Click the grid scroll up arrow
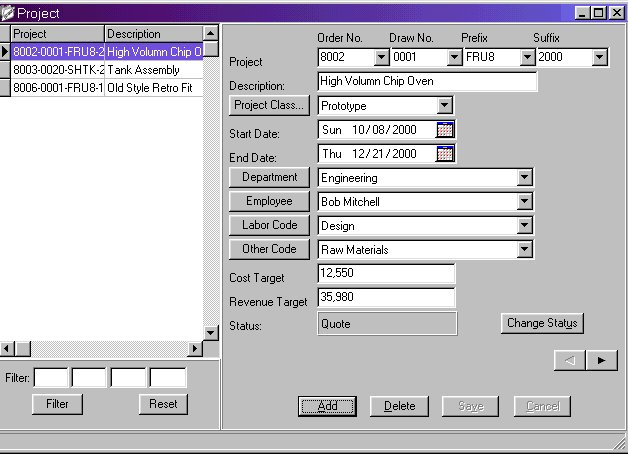The image size is (628, 454). (211, 33)
